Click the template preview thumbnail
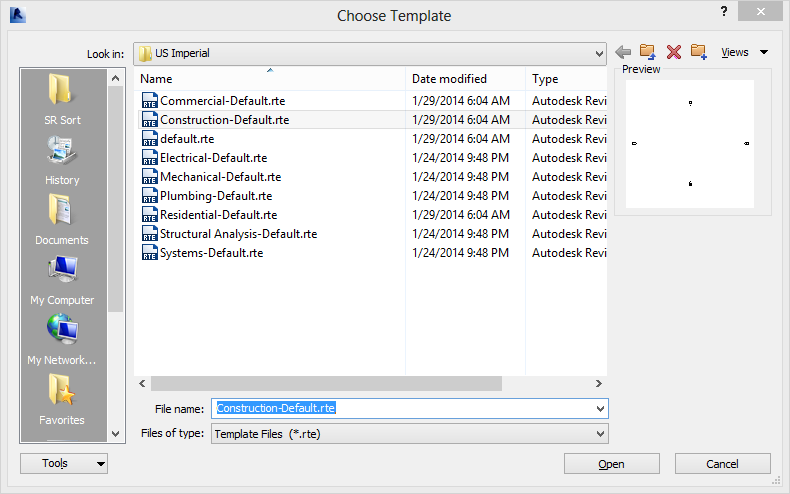 (690, 144)
